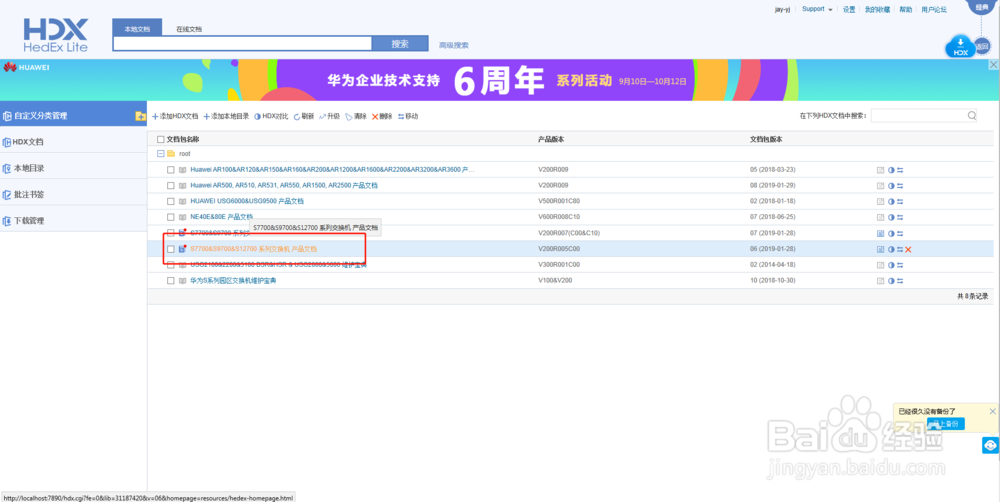The image size is (1000, 502).
Task: Click compare icon in the V200R007(C00&C10) row
Action: [x=891, y=233]
